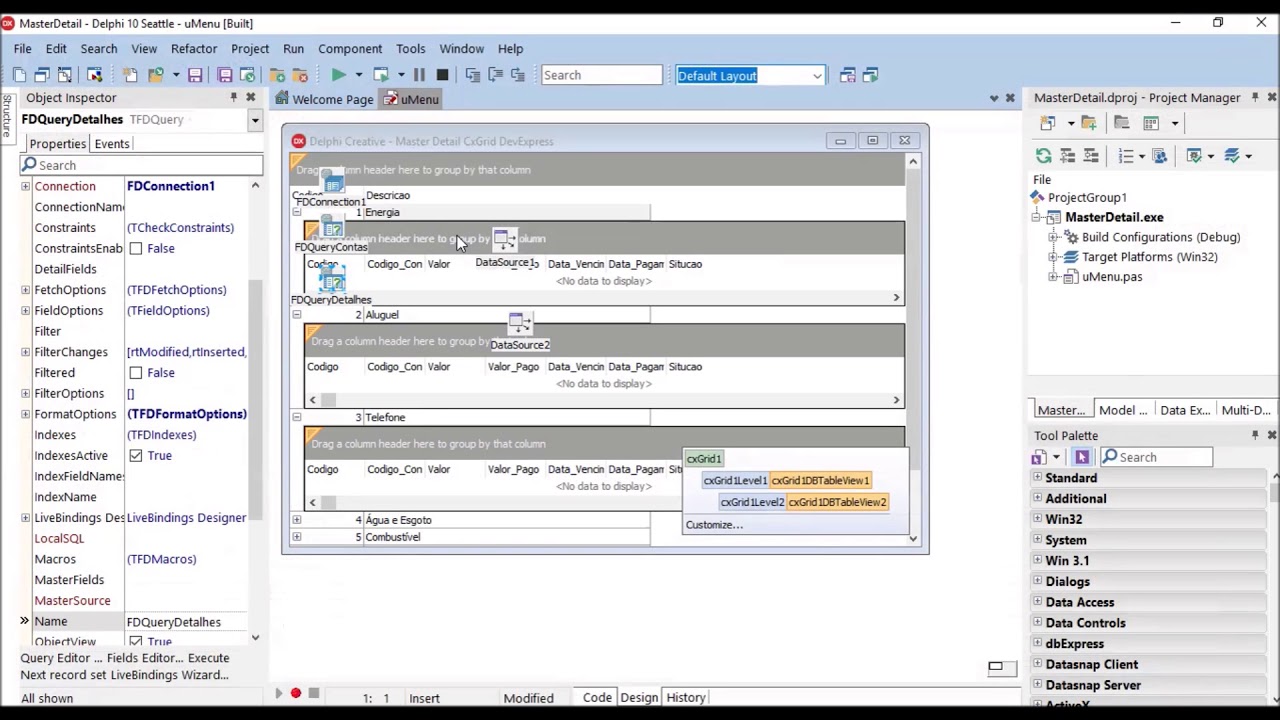Click the Object Inspector scroll-down arrow
Viewport: 1280px width, 720px height.
[255, 638]
